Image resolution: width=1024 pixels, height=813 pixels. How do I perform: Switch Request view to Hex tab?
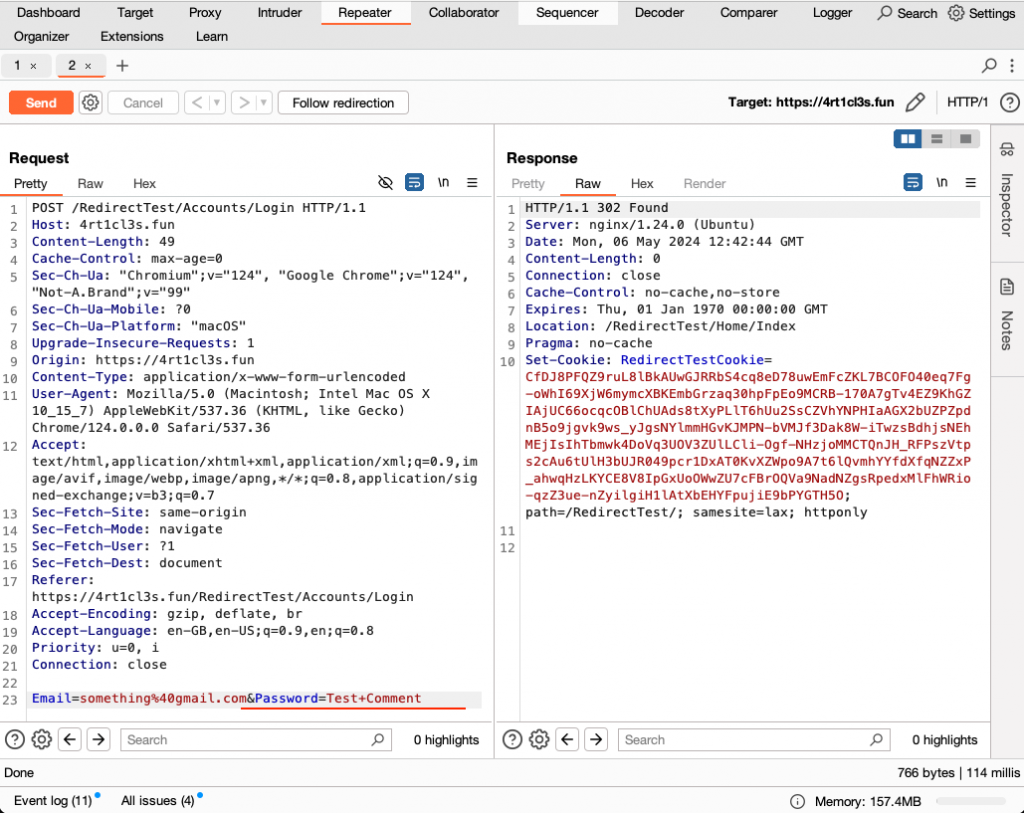tap(145, 183)
